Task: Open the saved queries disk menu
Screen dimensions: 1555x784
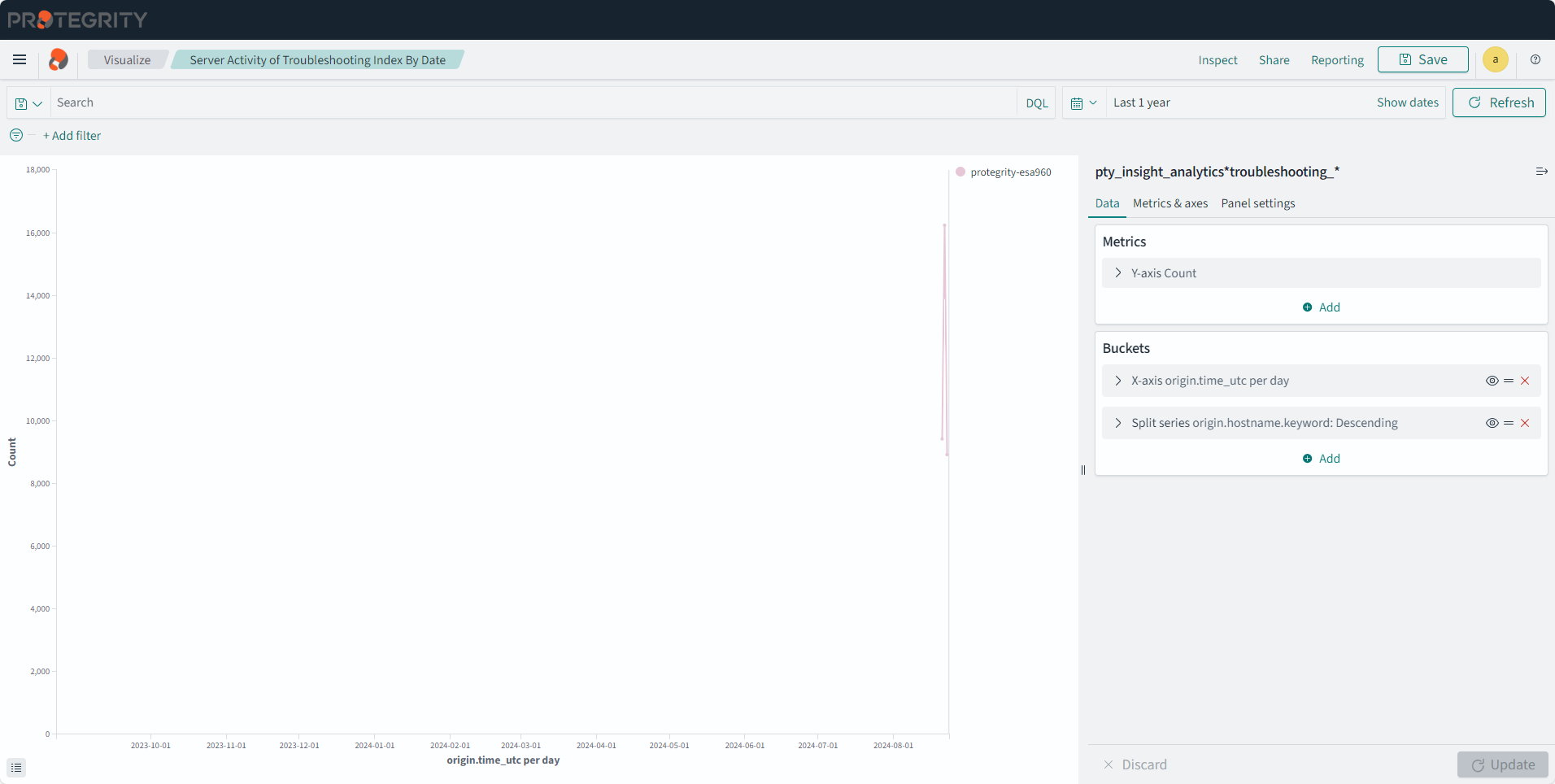Action: click(x=28, y=103)
